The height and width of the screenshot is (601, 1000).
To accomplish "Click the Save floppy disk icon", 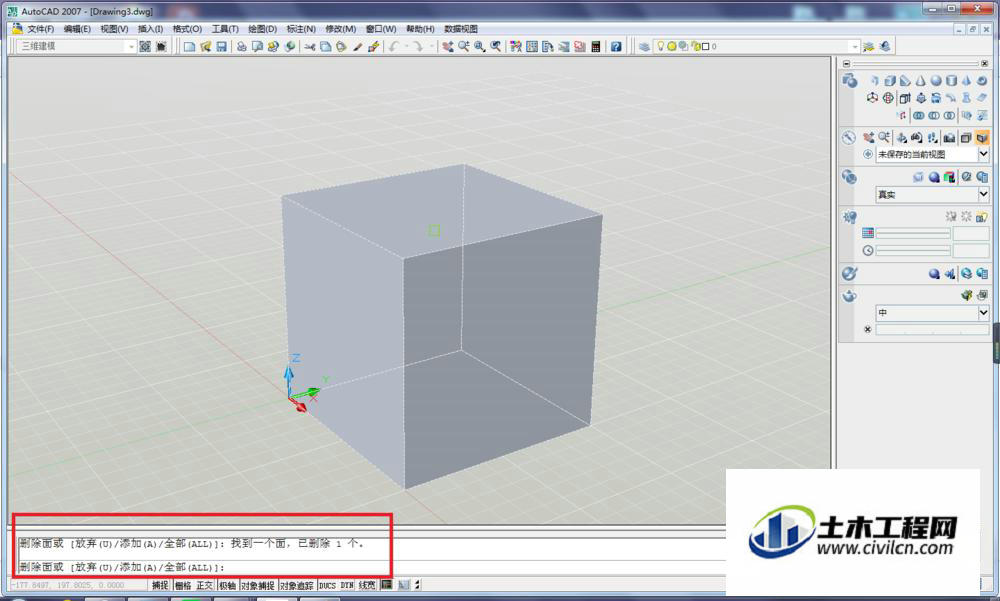I will [221, 47].
